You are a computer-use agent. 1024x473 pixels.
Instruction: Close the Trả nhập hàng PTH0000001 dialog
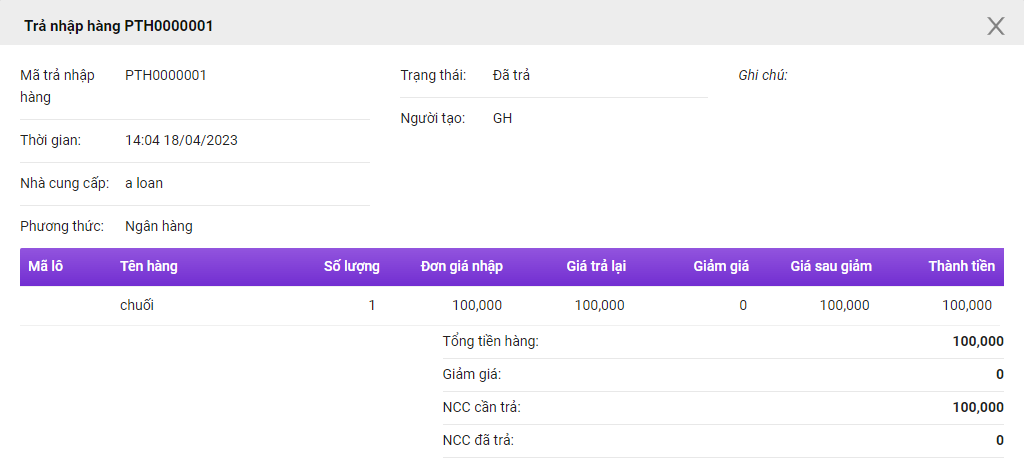coord(995,26)
